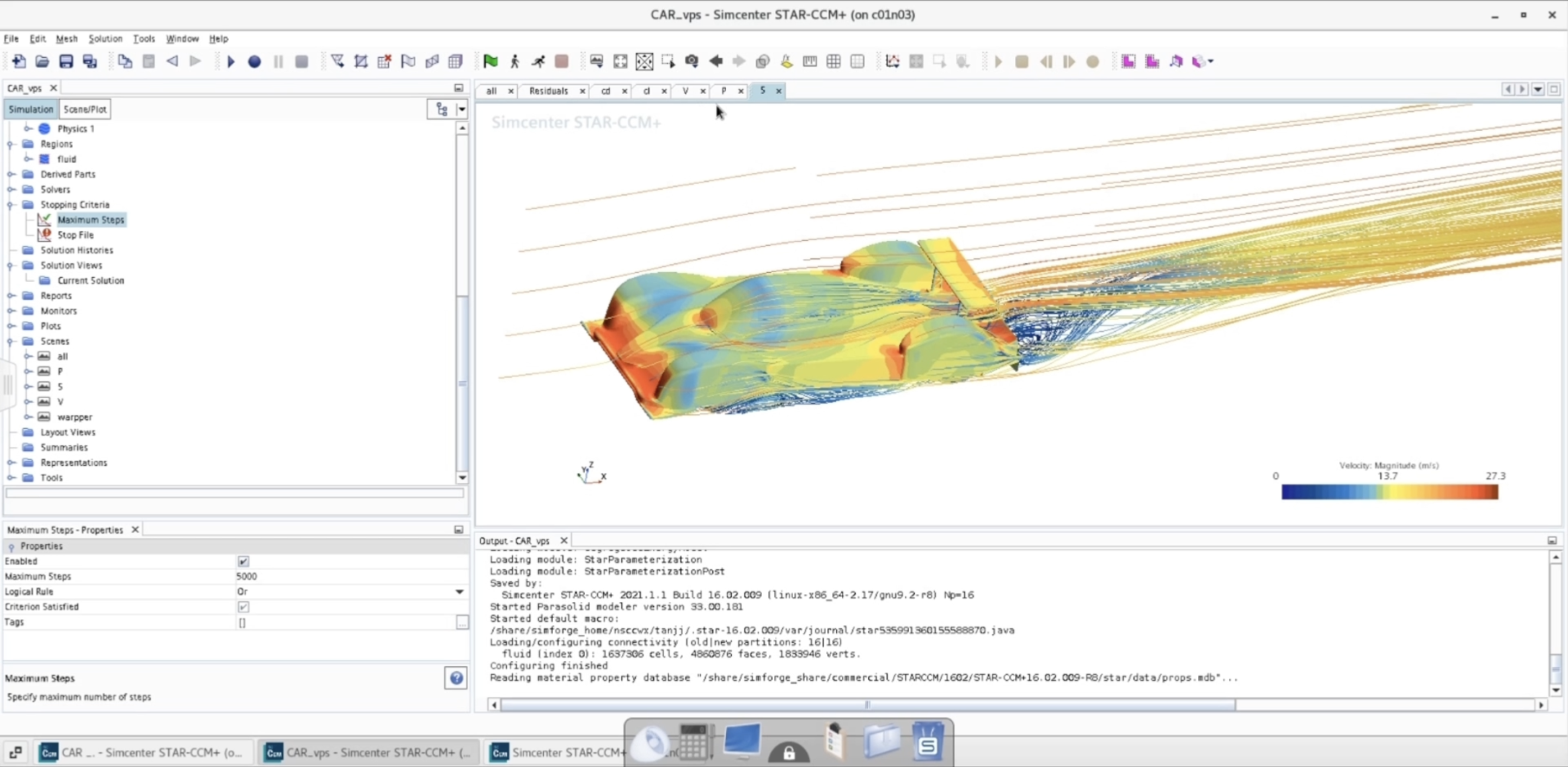Click the camera Store View icon
Image resolution: width=1568 pixels, height=767 pixels.
[x=691, y=61]
